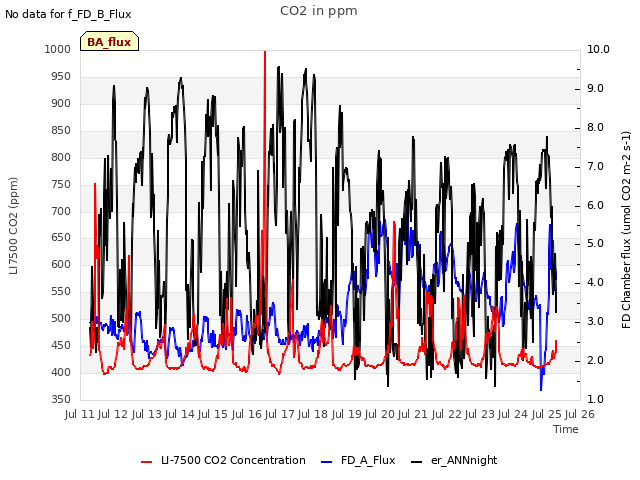Screen dimensions: 640x480
Task: Click the 550 tick on left axis
Action: pyautogui.click(x=60, y=291)
